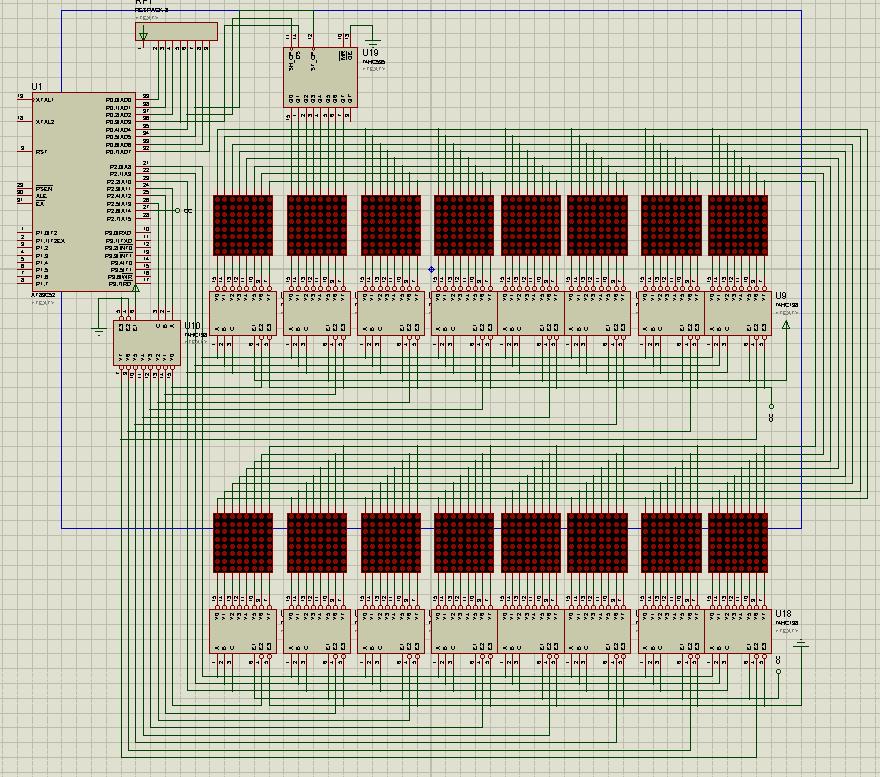Select the seventh LED matrix in the bottom row

(671, 543)
